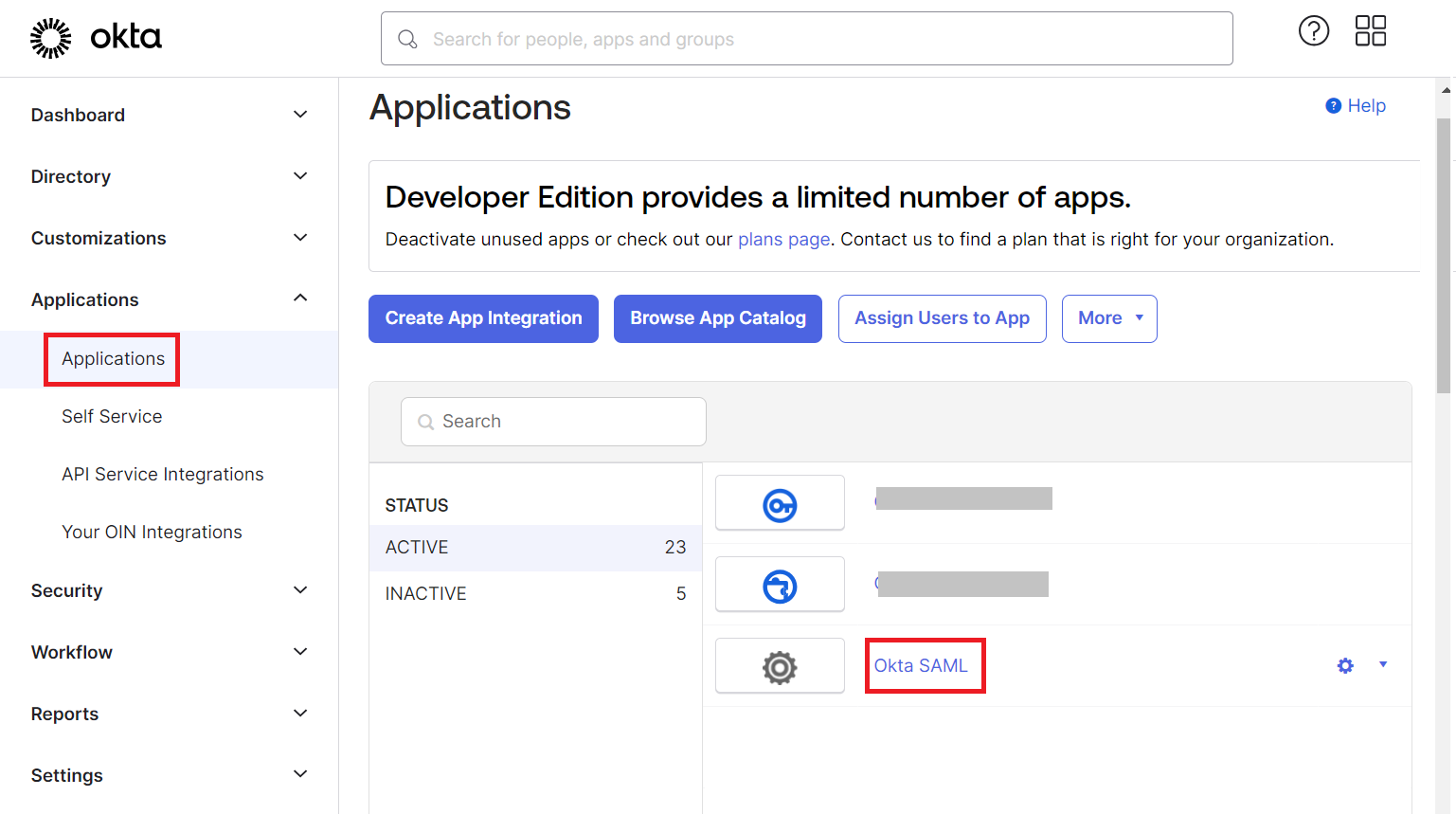Click the page vertical scrollbar
The height and width of the screenshot is (814, 1456).
point(1444,256)
